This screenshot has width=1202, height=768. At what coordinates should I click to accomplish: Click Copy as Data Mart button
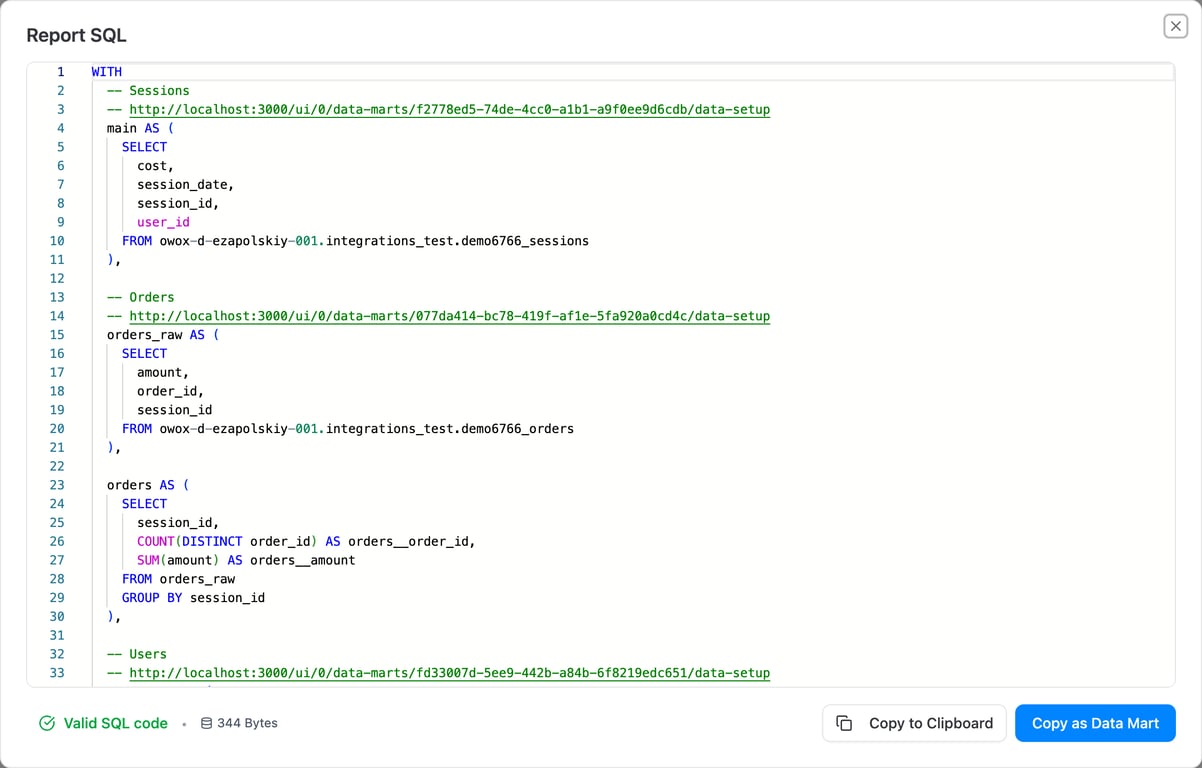(1095, 723)
